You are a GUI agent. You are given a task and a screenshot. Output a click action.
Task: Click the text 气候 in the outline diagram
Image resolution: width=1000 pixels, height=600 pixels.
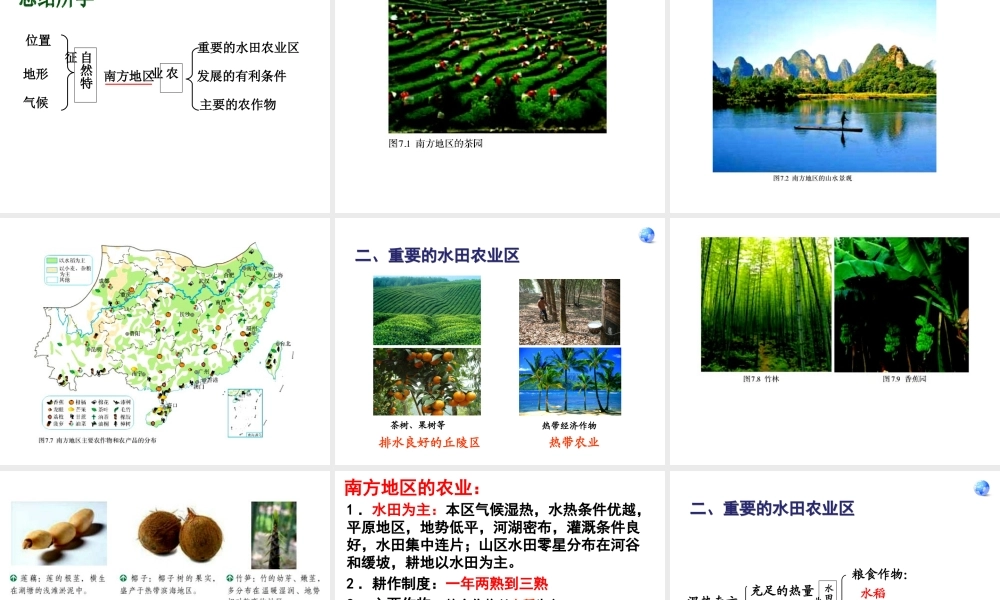point(36,102)
